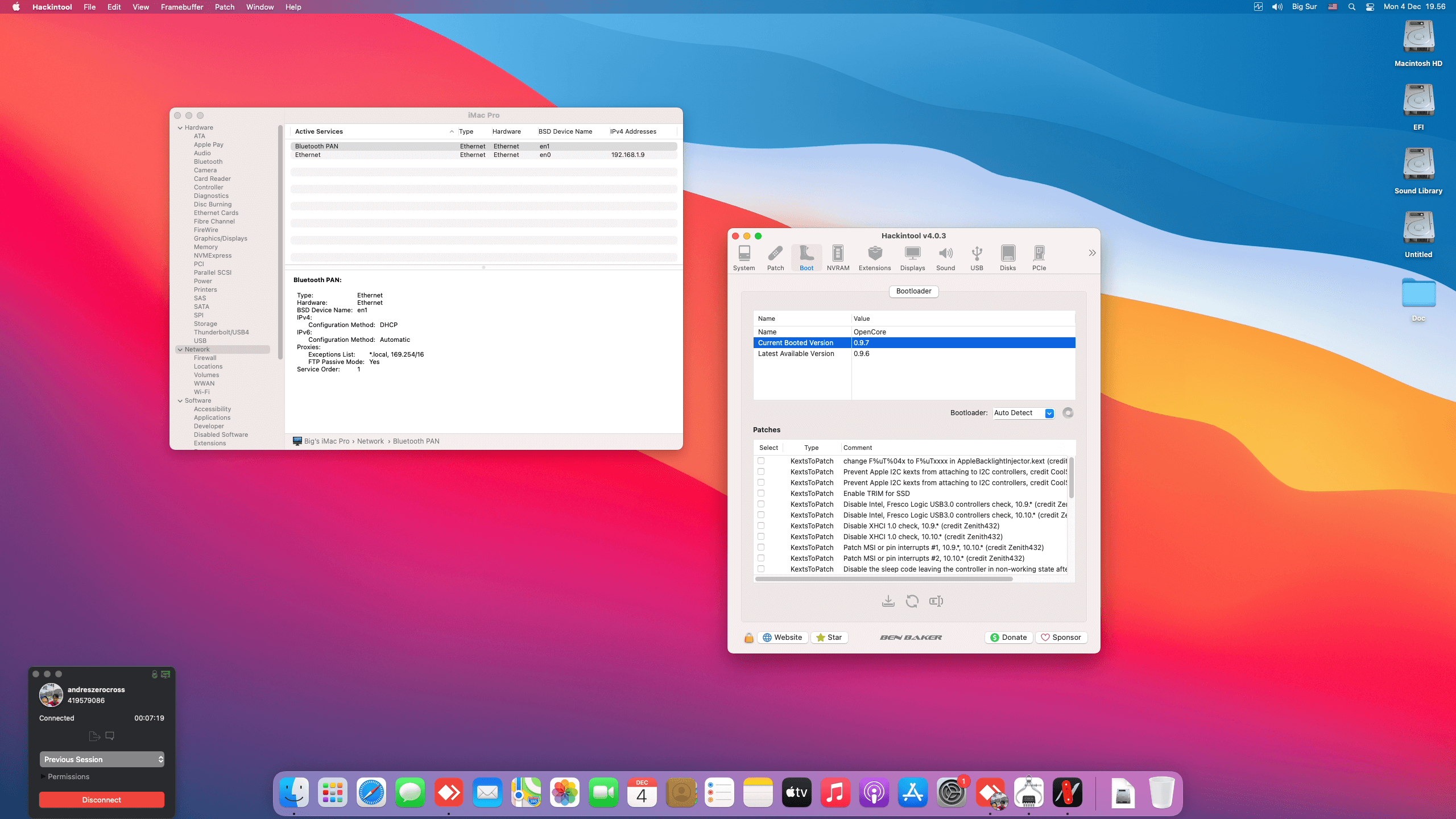Open the Help menu
1456x819 pixels.
[293, 7]
